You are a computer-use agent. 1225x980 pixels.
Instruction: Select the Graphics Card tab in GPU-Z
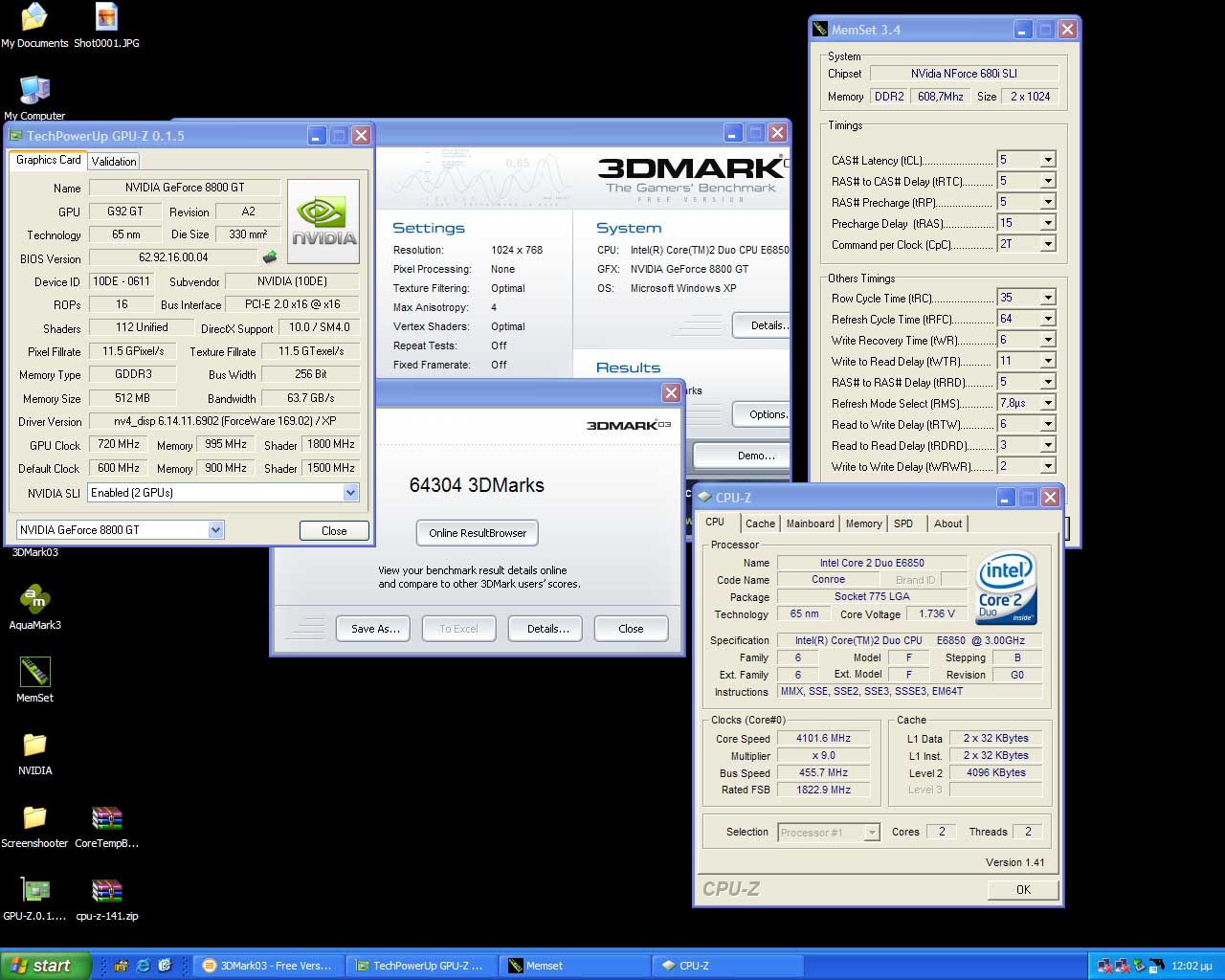point(48,160)
